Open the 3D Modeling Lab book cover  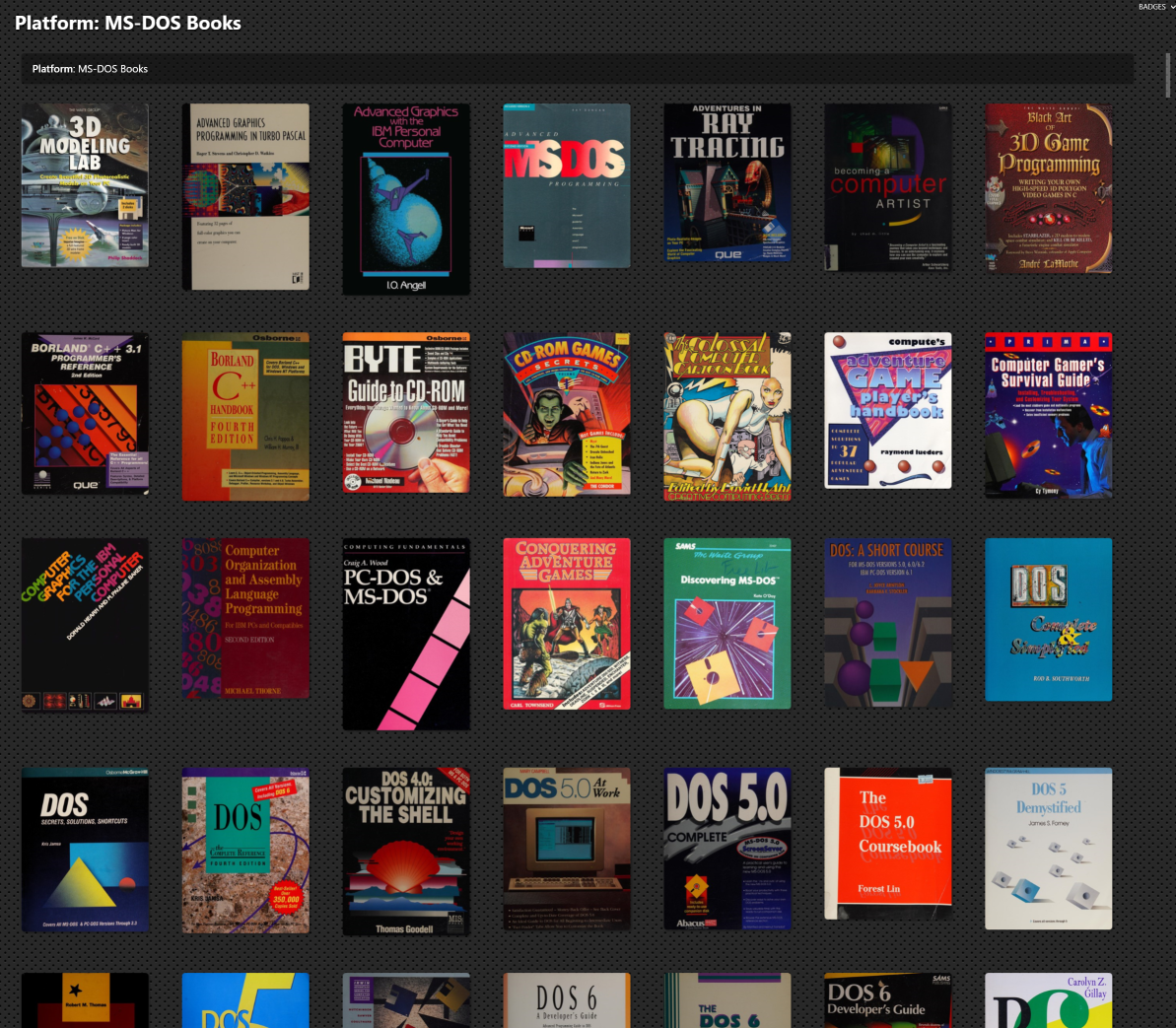pos(86,185)
